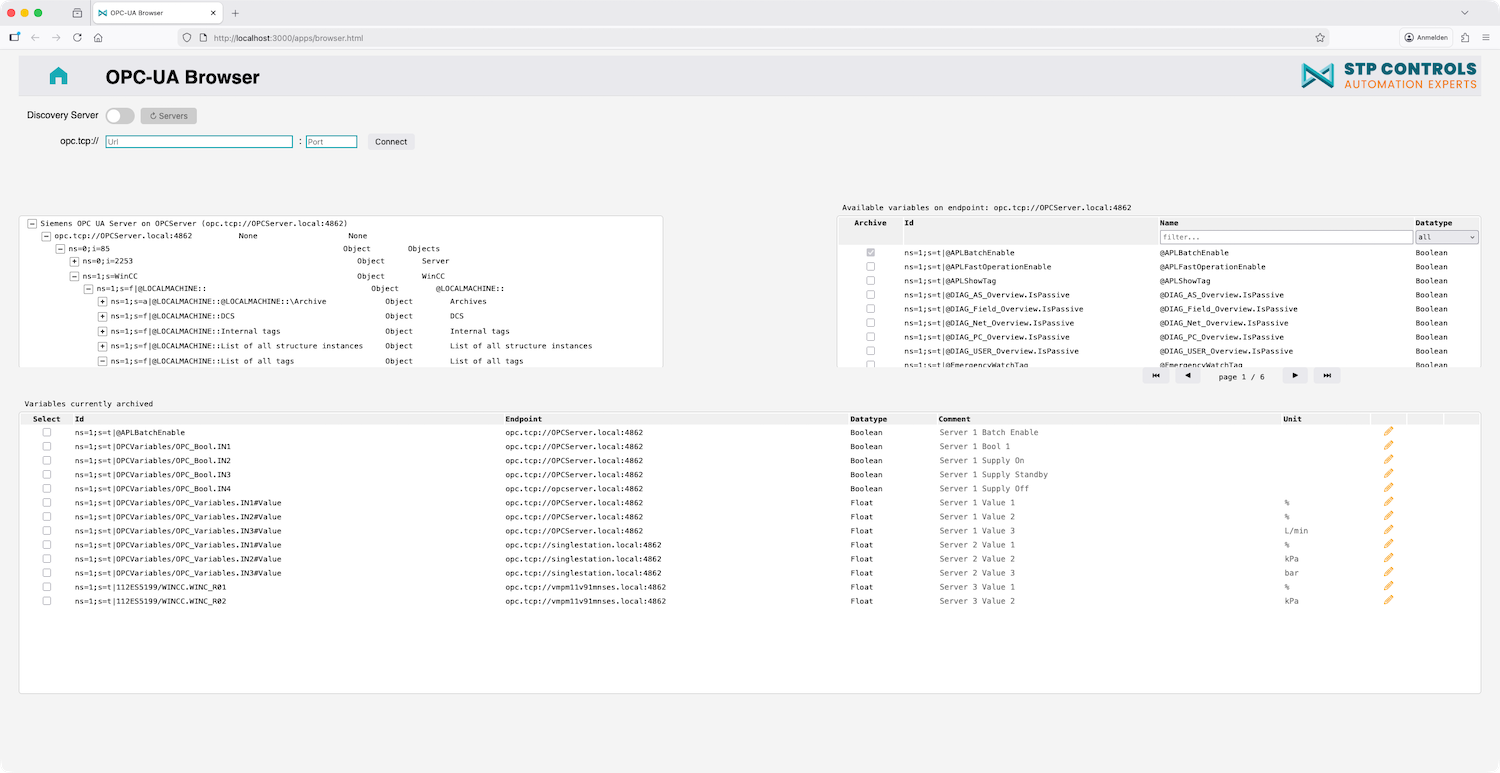Image resolution: width=1500 pixels, height=773 pixels.
Task: Click the Anmelden menu item
Action: [1424, 37]
